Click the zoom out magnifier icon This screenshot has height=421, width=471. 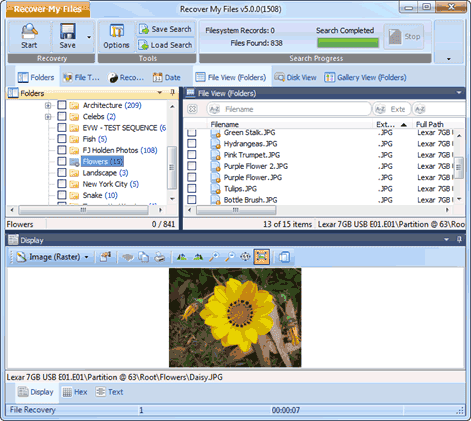[230, 257]
